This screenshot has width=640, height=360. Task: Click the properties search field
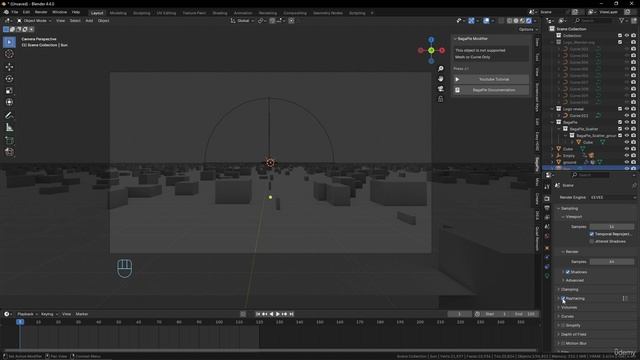pyautogui.click(x=591, y=175)
